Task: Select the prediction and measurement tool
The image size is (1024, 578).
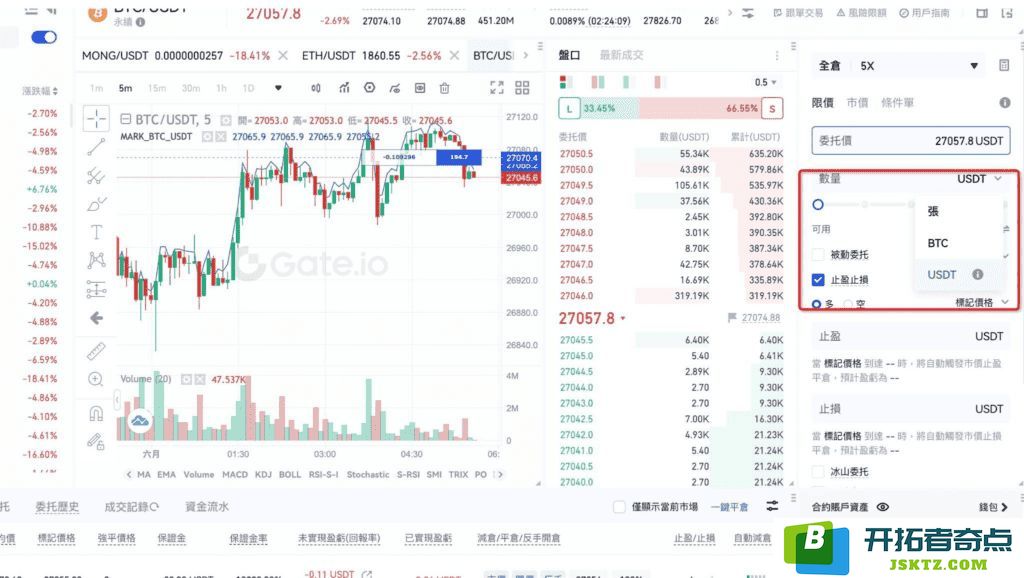Action: coord(96,289)
